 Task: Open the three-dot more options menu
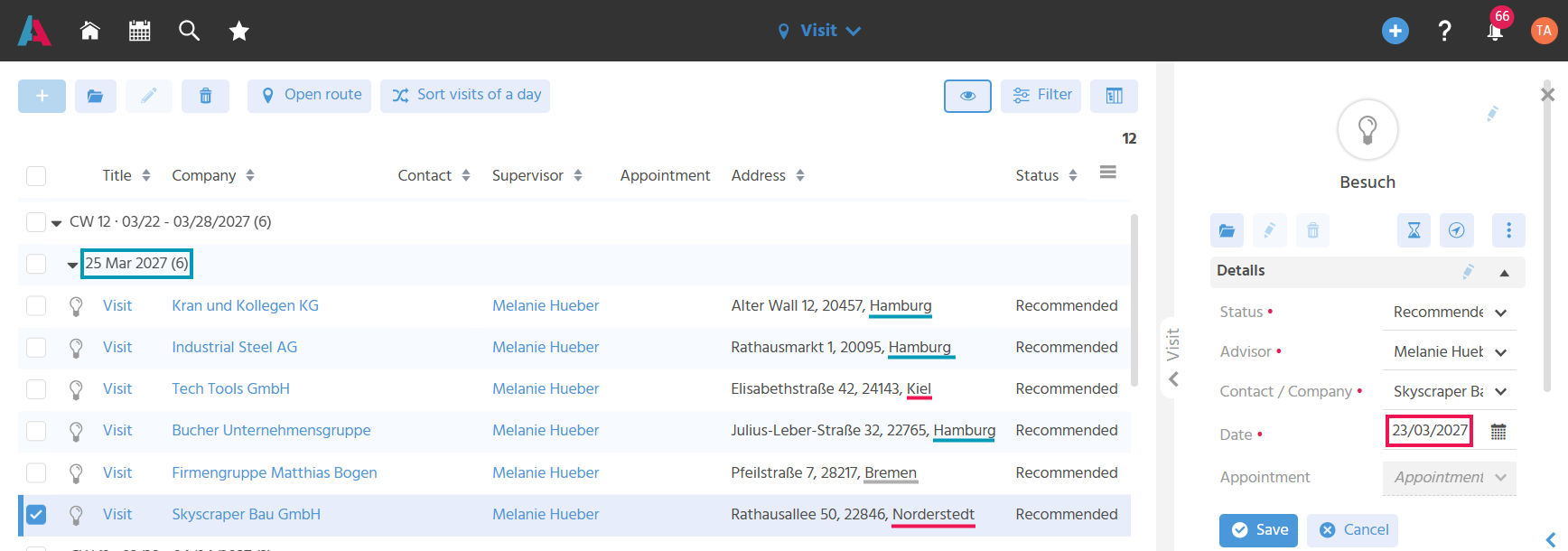1508,230
